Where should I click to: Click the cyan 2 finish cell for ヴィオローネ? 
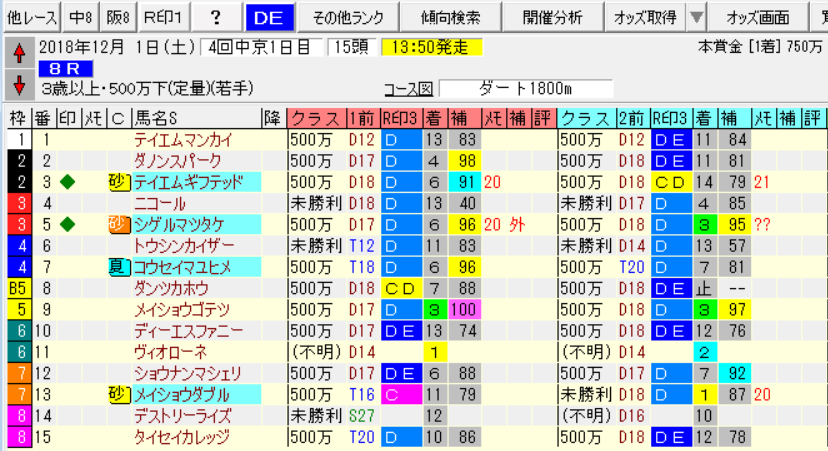click(704, 352)
